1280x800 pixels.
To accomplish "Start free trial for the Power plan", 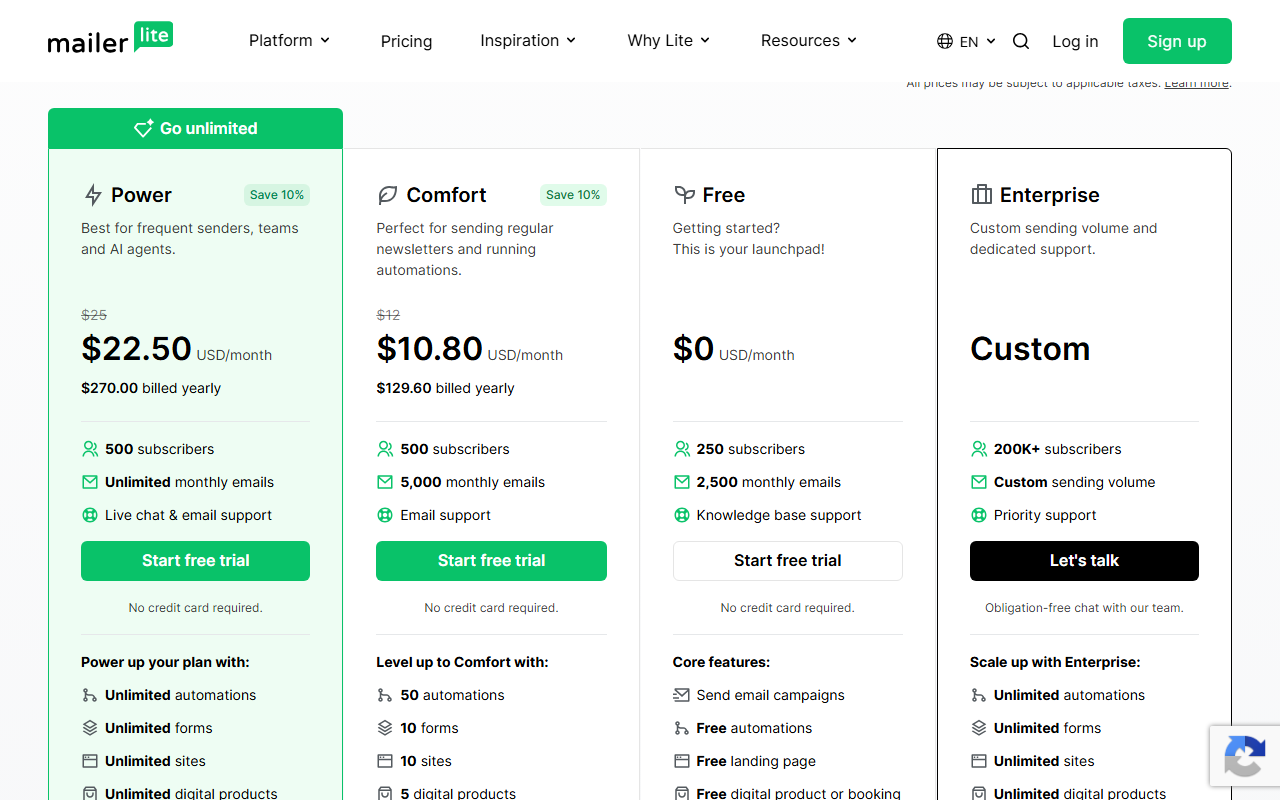I will coord(195,561).
